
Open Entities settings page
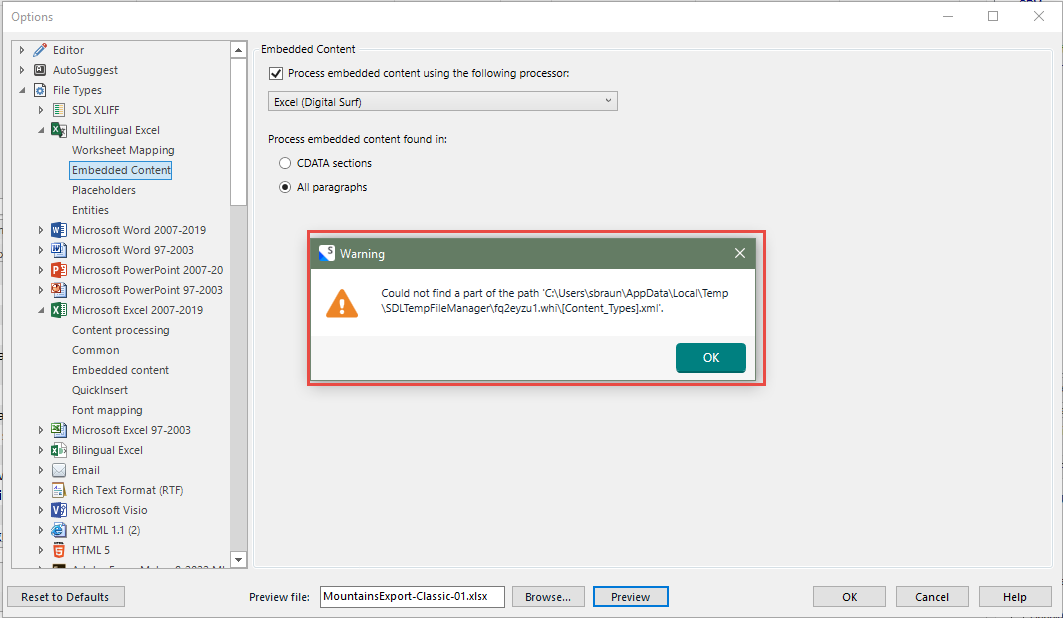(x=90, y=210)
